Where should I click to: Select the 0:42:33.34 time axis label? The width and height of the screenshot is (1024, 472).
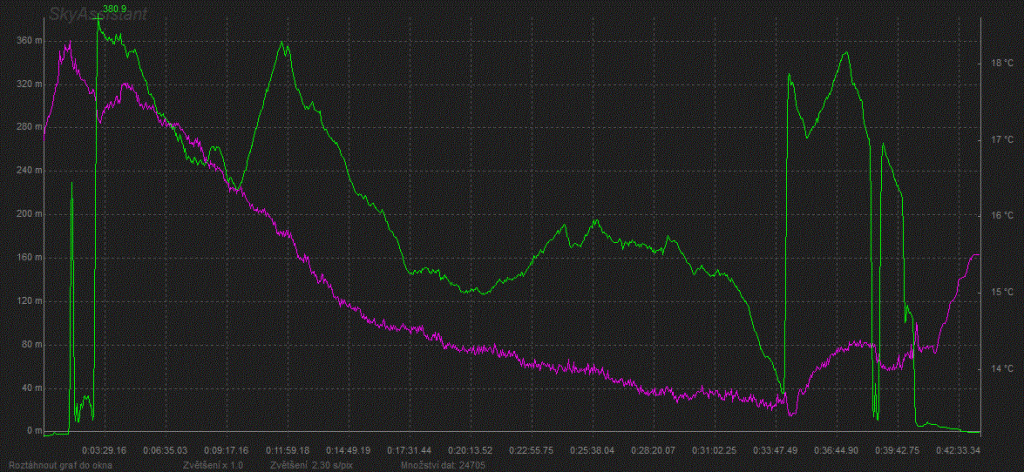coord(957,450)
